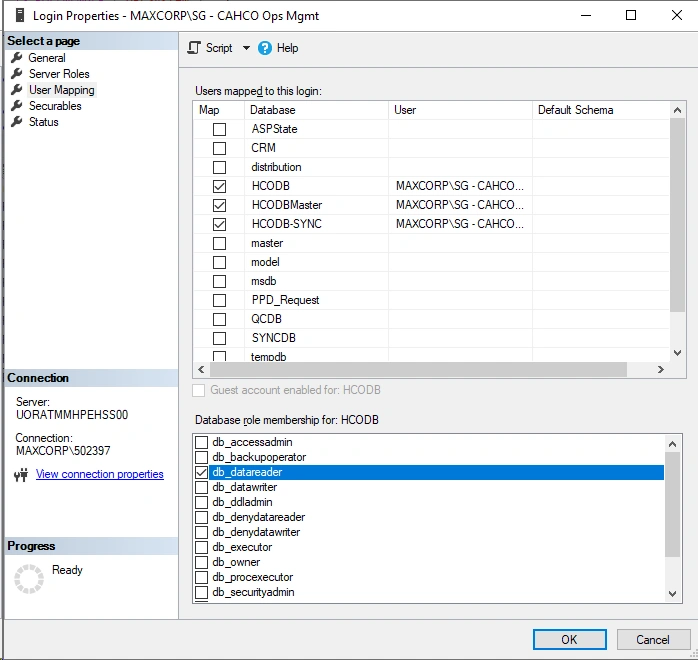The width and height of the screenshot is (698, 660).
Task: Click the Script toolbar icon
Action: 194,48
